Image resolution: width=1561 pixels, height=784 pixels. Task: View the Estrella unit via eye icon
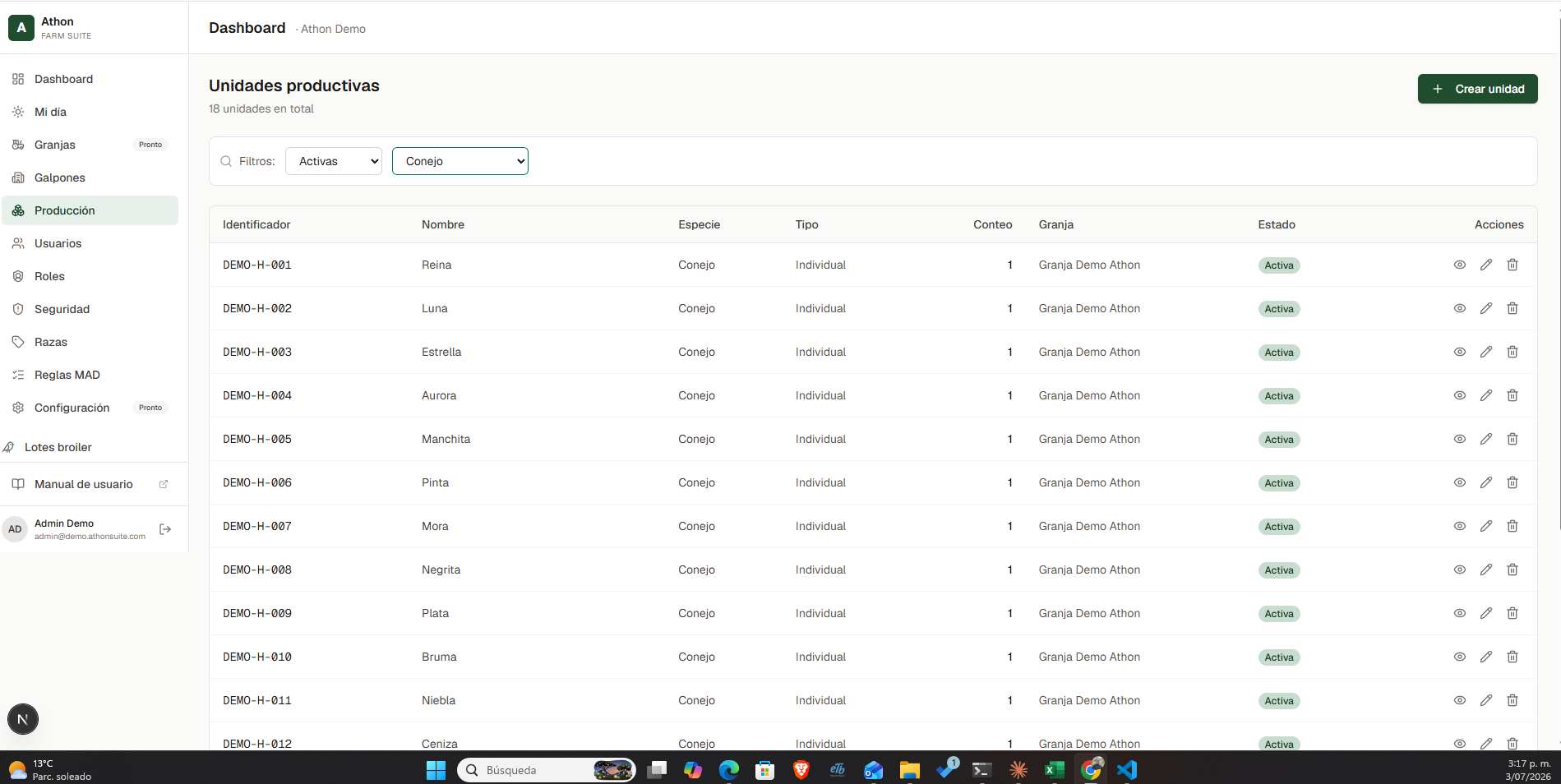1460,352
